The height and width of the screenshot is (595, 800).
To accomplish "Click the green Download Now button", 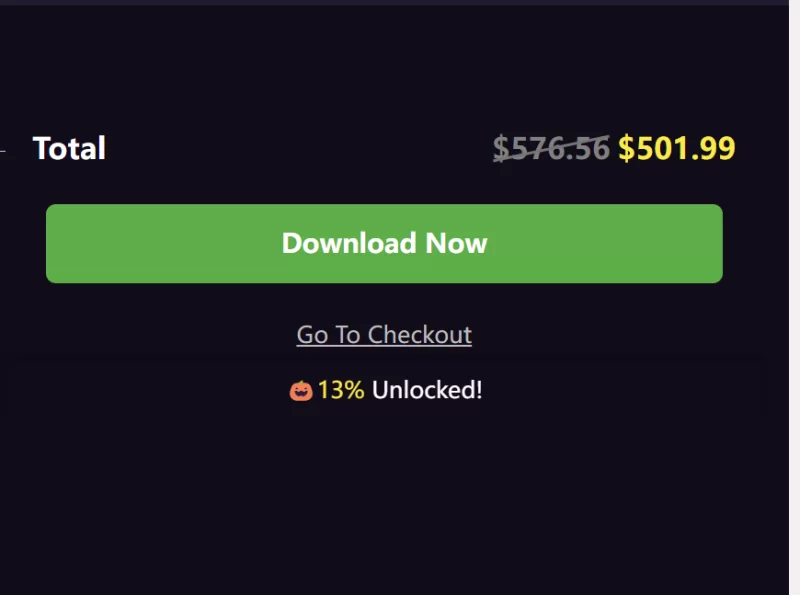I will [x=384, y=243].
